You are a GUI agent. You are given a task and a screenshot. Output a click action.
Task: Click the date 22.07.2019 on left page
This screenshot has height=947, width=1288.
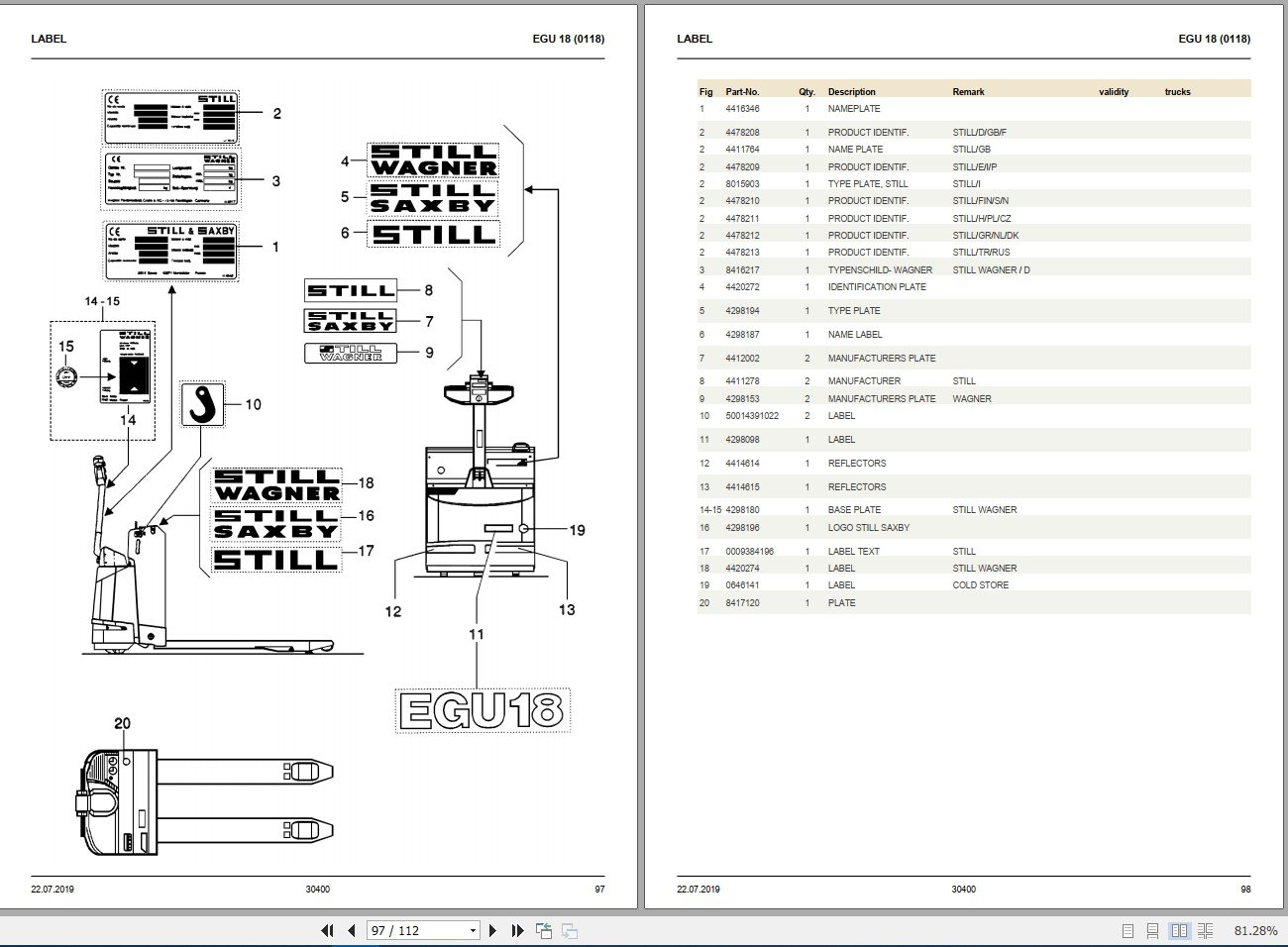tap(53, 890)
